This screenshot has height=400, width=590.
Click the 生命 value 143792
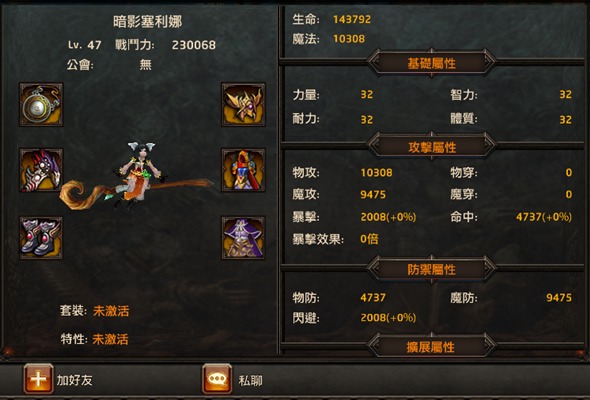point(352,19)
